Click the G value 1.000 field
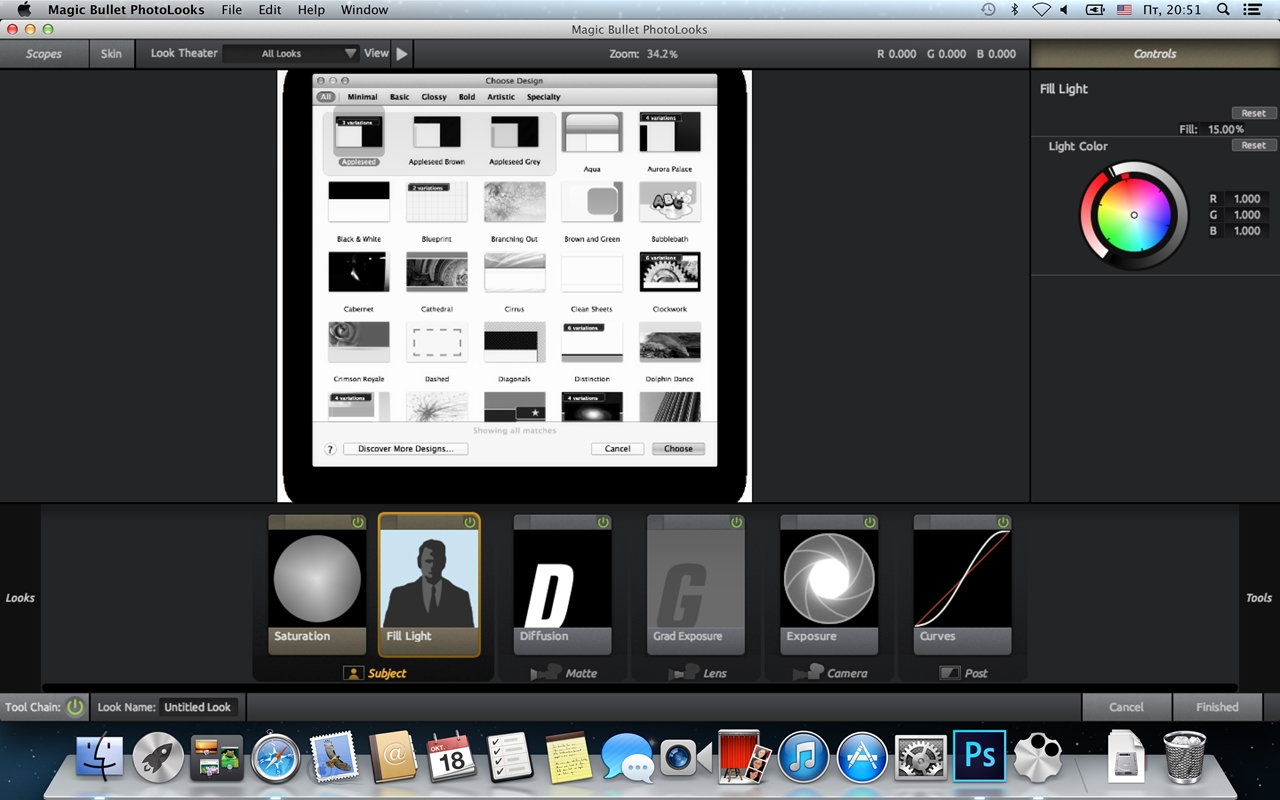1280x800 pixels. [1246, 215]
